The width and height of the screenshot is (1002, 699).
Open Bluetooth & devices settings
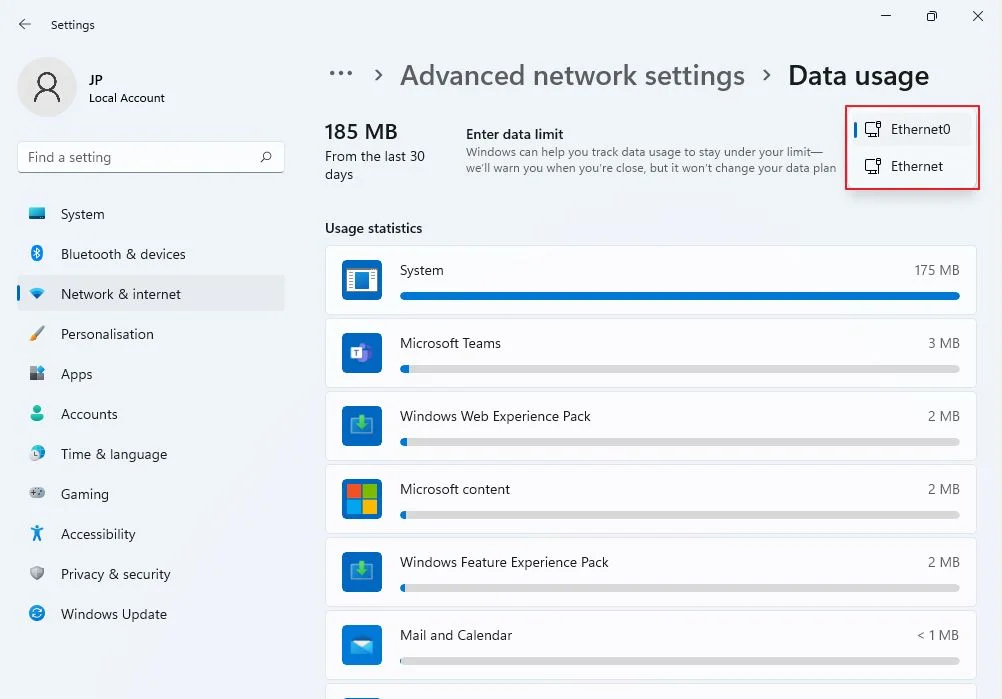tap(151, 254)
